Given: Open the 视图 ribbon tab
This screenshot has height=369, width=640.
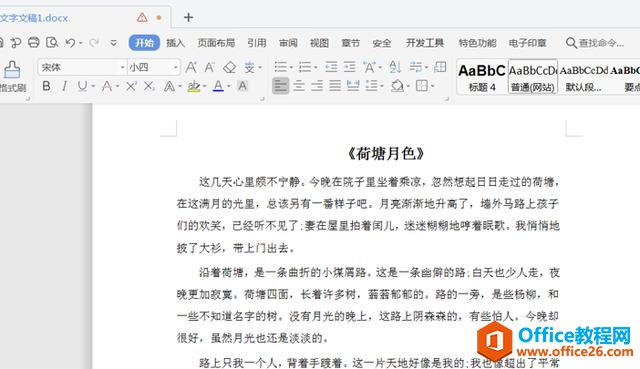Looking at the screenshot, I should [319, 42].
